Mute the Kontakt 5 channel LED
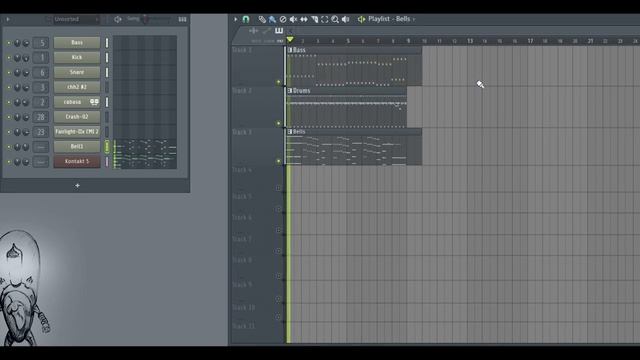Viewport: 640px width, 360px height. coord(9,162)
